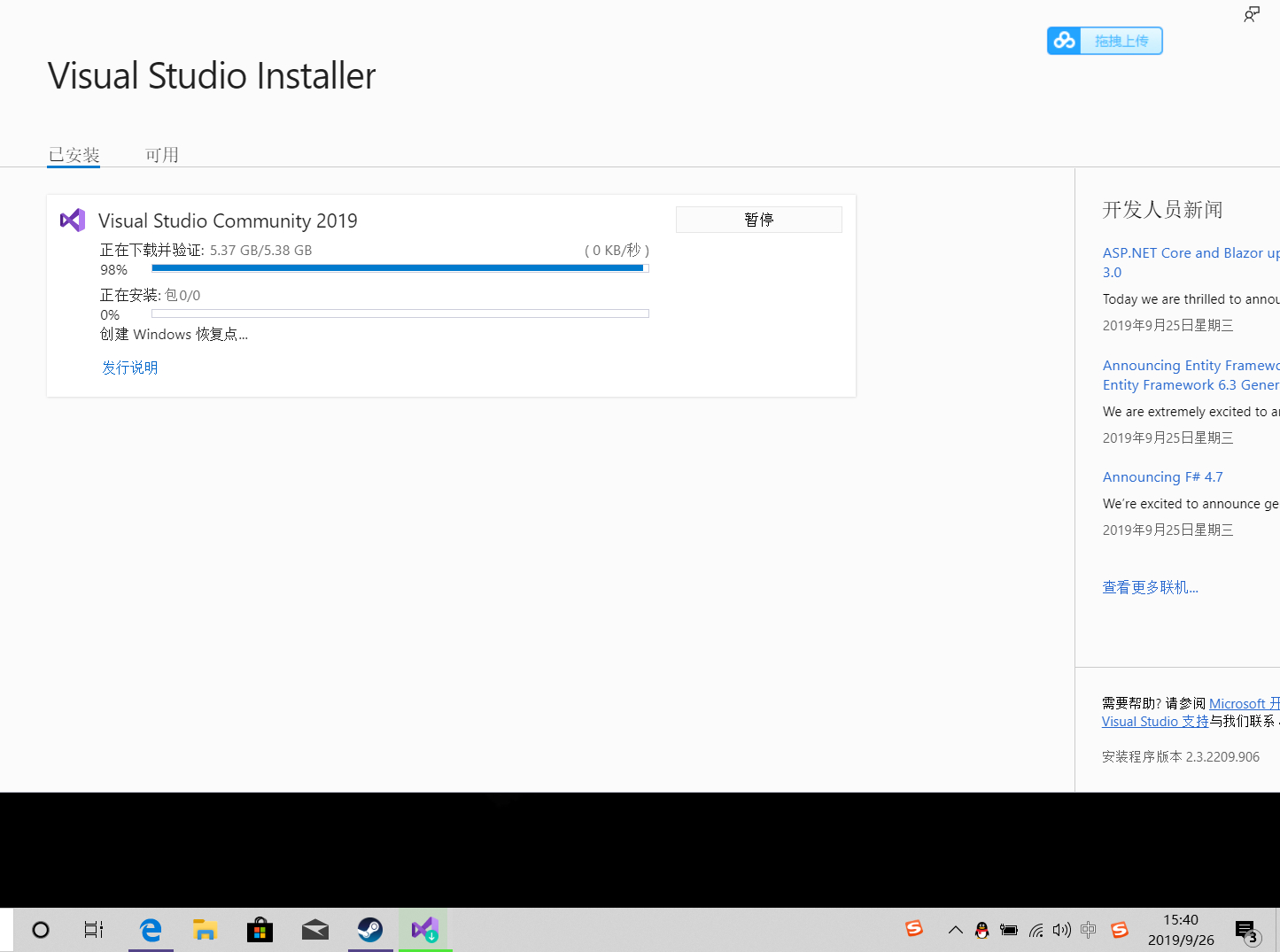Click the 'Today we are thrilled' news summary
Screen dimensions: 1280x952
[x=1191, y=299]
